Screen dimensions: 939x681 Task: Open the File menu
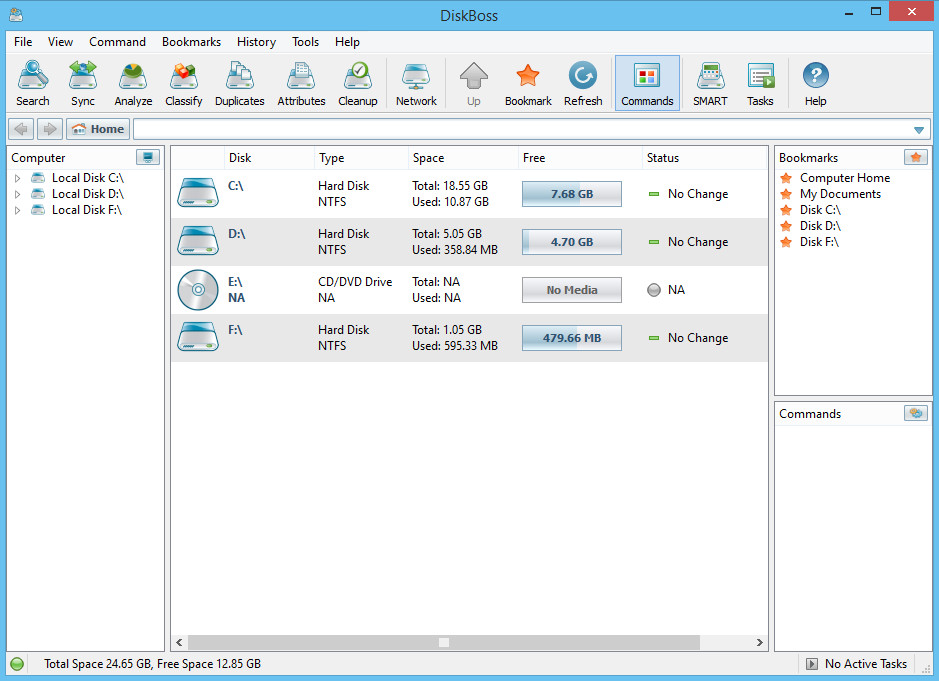[x=23, y=42]
